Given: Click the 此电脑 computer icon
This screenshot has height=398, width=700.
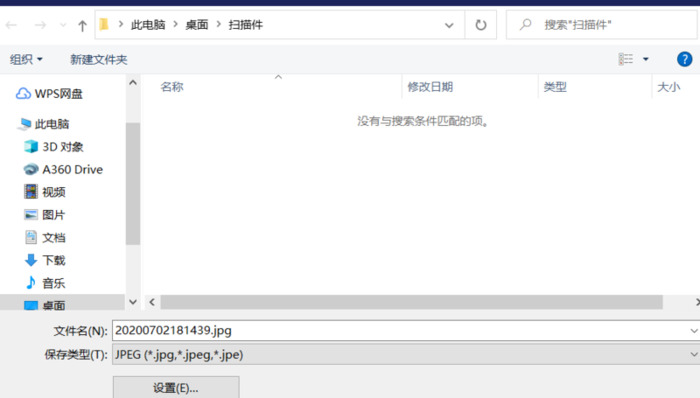Looking at the screenshot, I should click(x=25, y=124).
